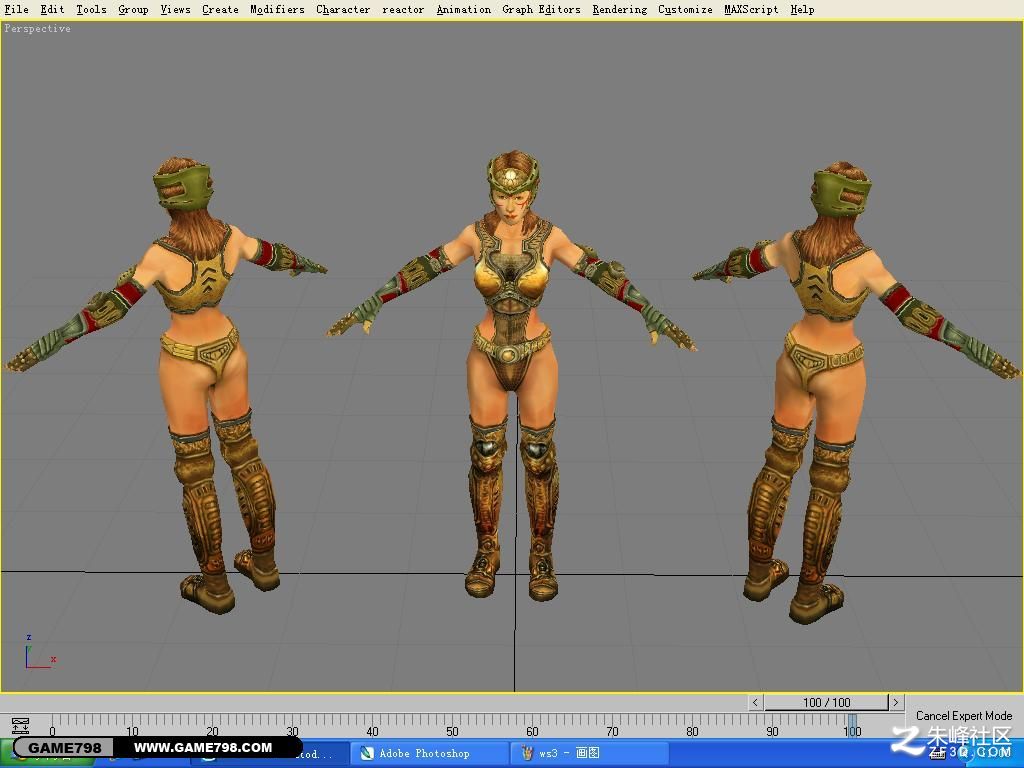Open the Animation menu
This screenshot has width=1024, height=768.
[464, 9]
